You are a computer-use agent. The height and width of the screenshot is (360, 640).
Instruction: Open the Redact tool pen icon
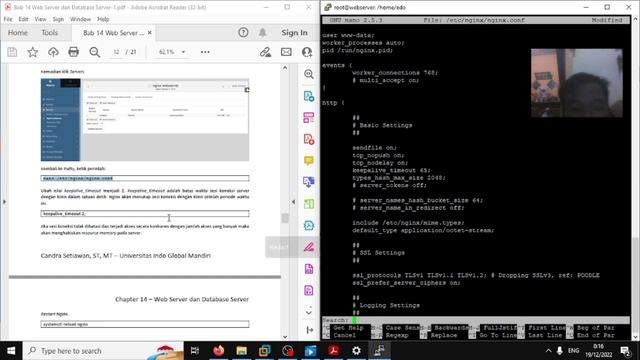point(309,247)
